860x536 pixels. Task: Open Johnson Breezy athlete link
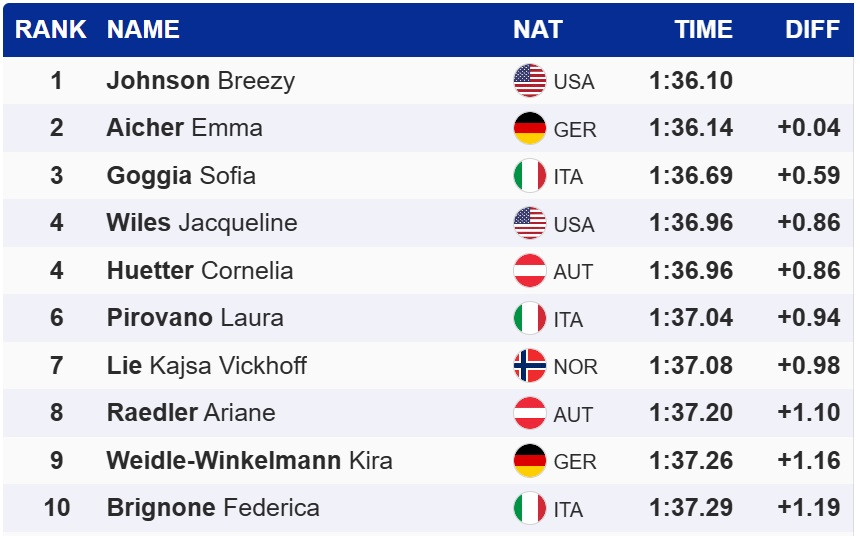click(x=200, y=81)
